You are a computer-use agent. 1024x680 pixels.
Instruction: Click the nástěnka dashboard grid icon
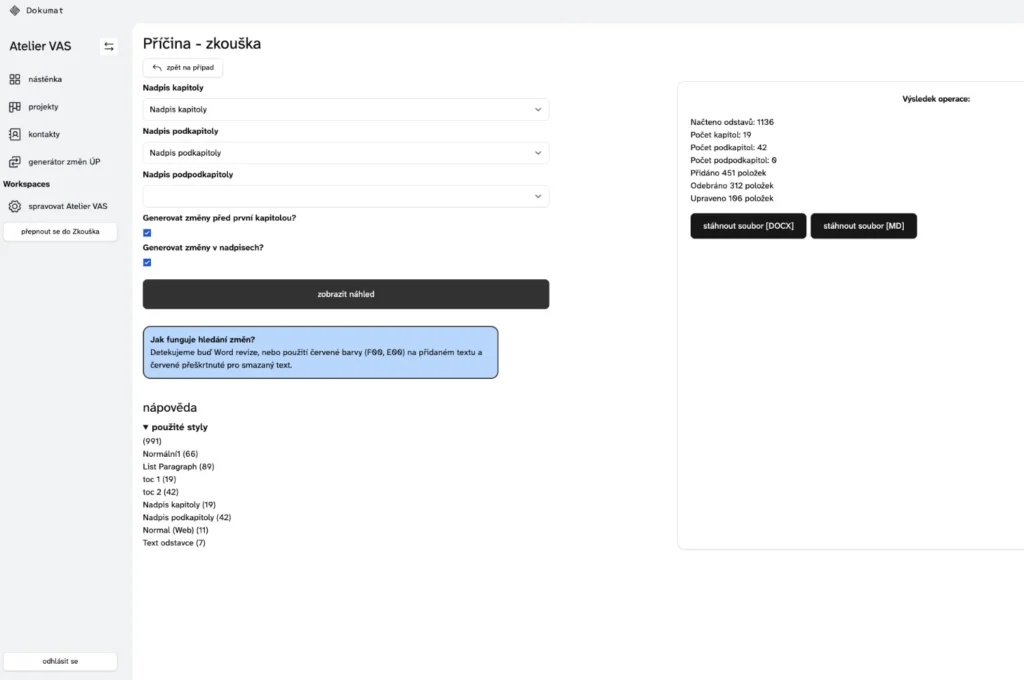pyautogui.click(x=15, y=79)
